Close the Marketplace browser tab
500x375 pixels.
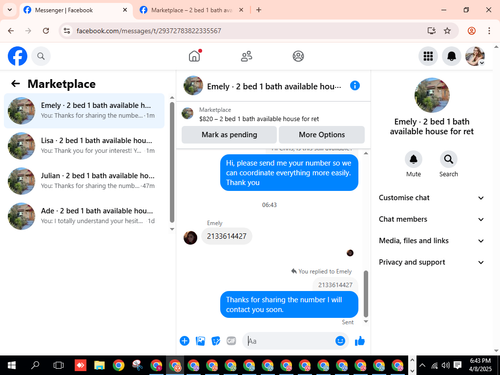241,10
